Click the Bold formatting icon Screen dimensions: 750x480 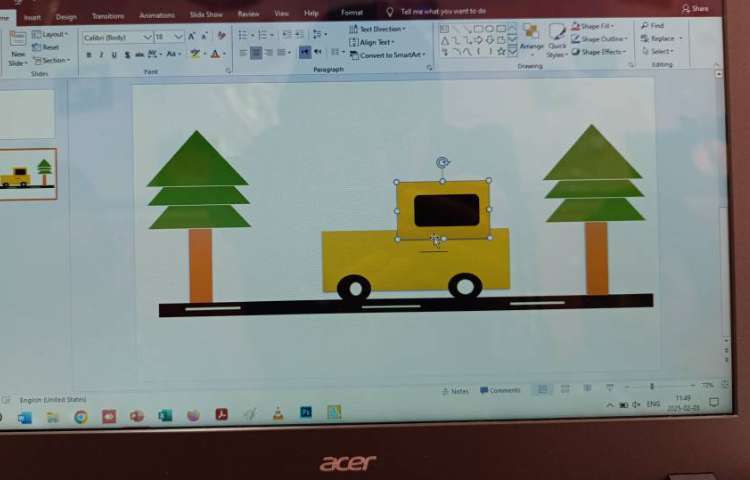click(x=88, y=55)
